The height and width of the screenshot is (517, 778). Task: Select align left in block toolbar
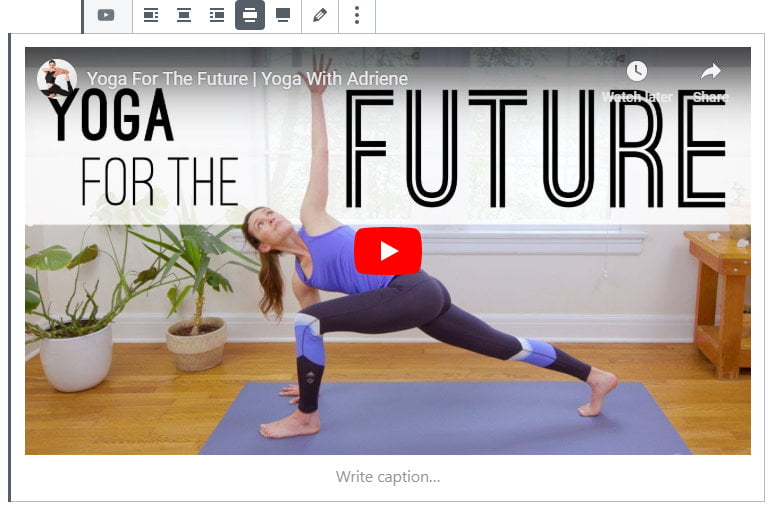coord(151,15)
